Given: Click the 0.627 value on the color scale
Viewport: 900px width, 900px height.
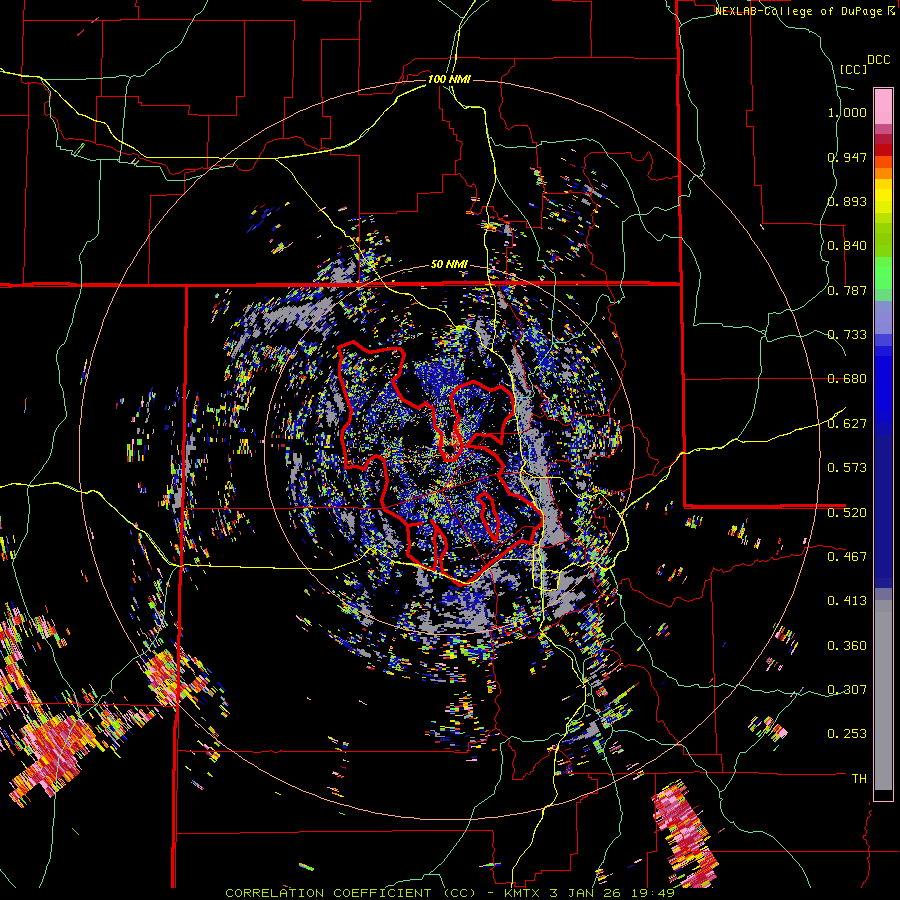Looking at the screenshot, I should [847, 424].
